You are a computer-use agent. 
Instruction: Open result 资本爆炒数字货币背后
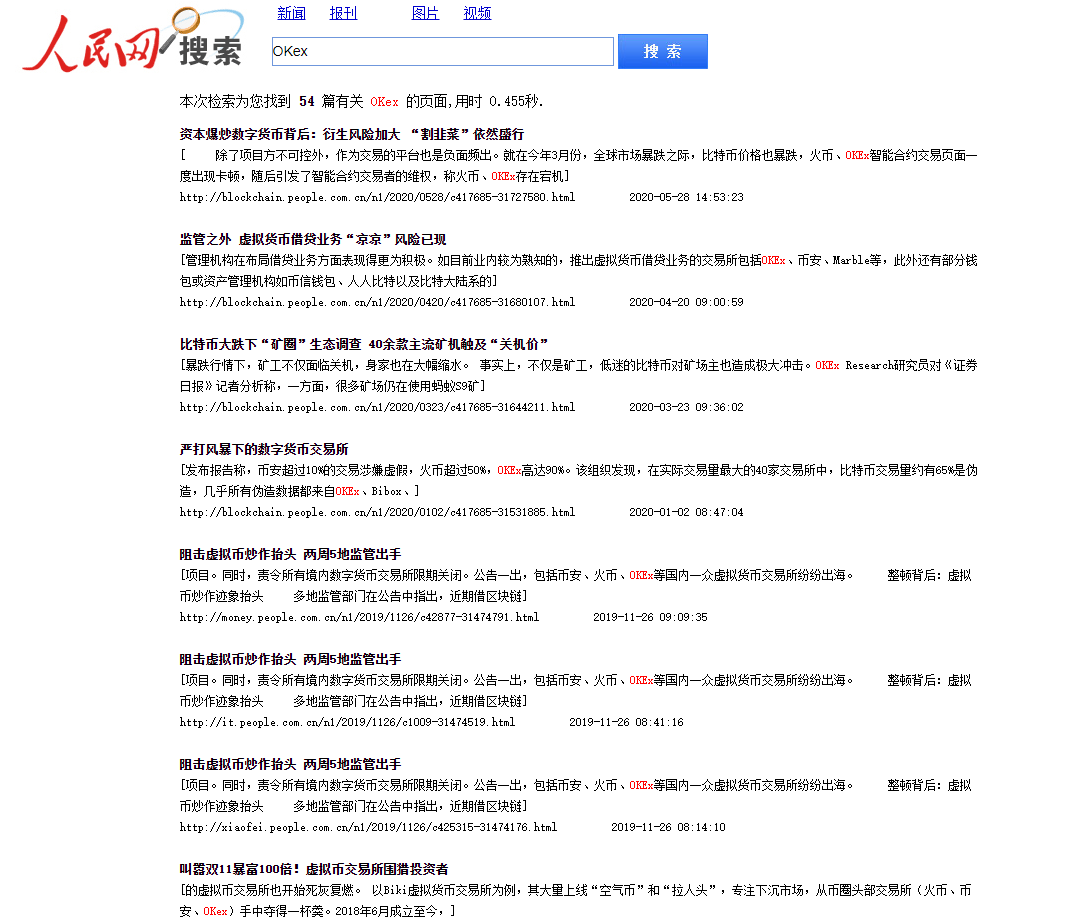352,134
